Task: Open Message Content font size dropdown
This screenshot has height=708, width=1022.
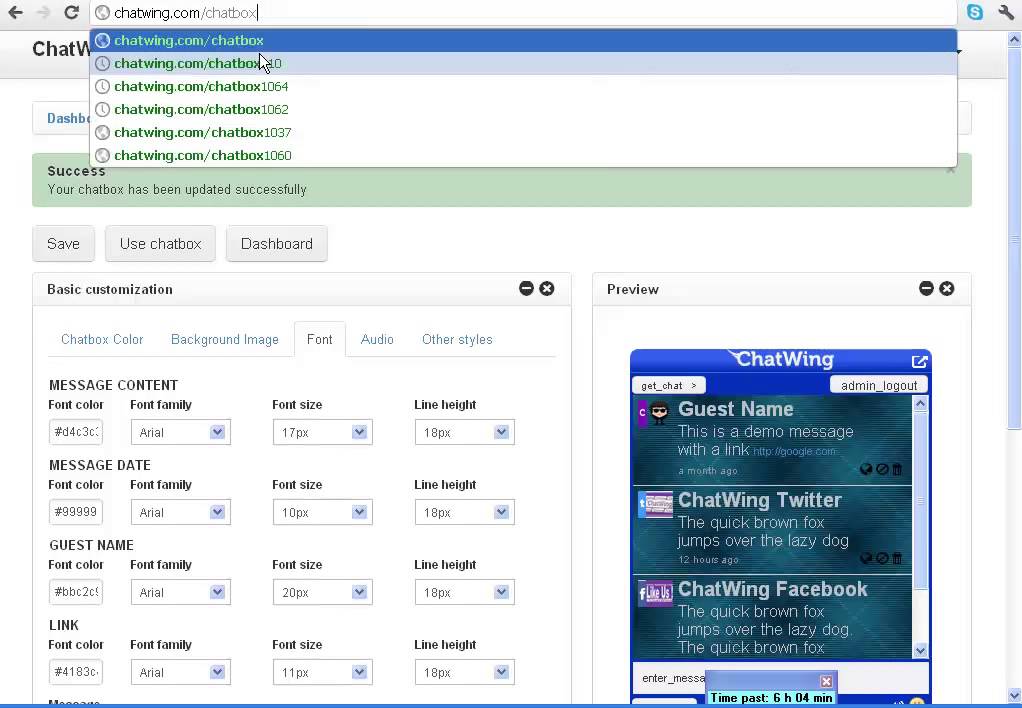Action: coord(323,432)
